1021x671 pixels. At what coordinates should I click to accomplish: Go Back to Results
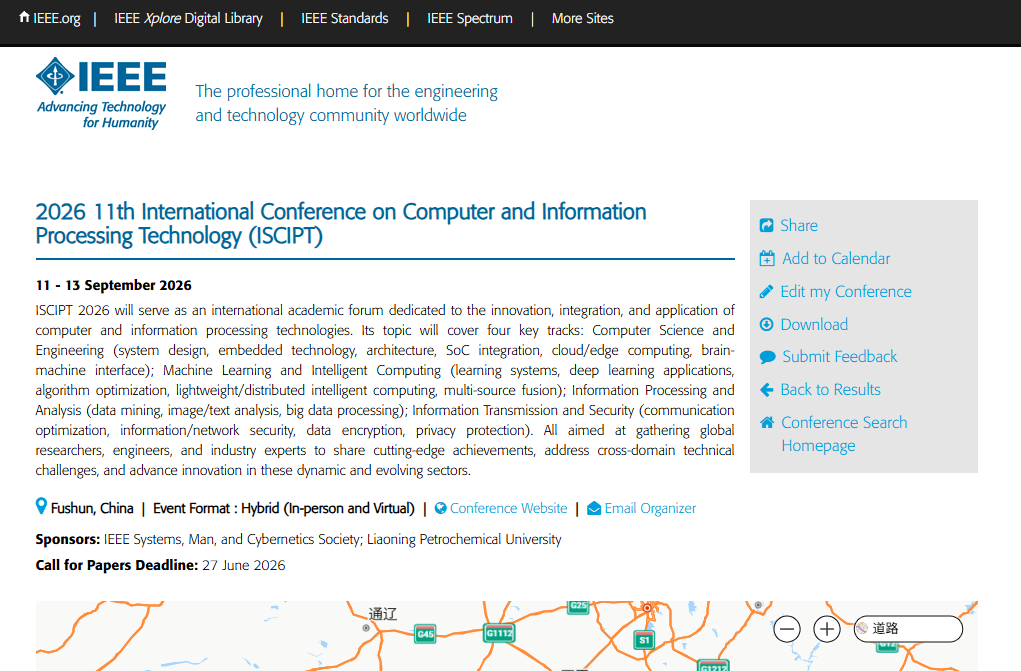pos(830,390)
